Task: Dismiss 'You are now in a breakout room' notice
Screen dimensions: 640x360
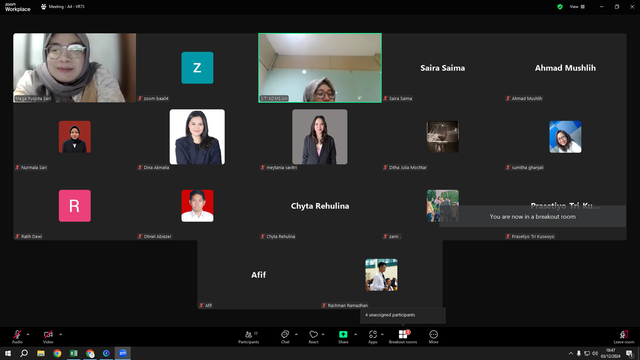Action: pyautogui.click(x=533, y=216)
